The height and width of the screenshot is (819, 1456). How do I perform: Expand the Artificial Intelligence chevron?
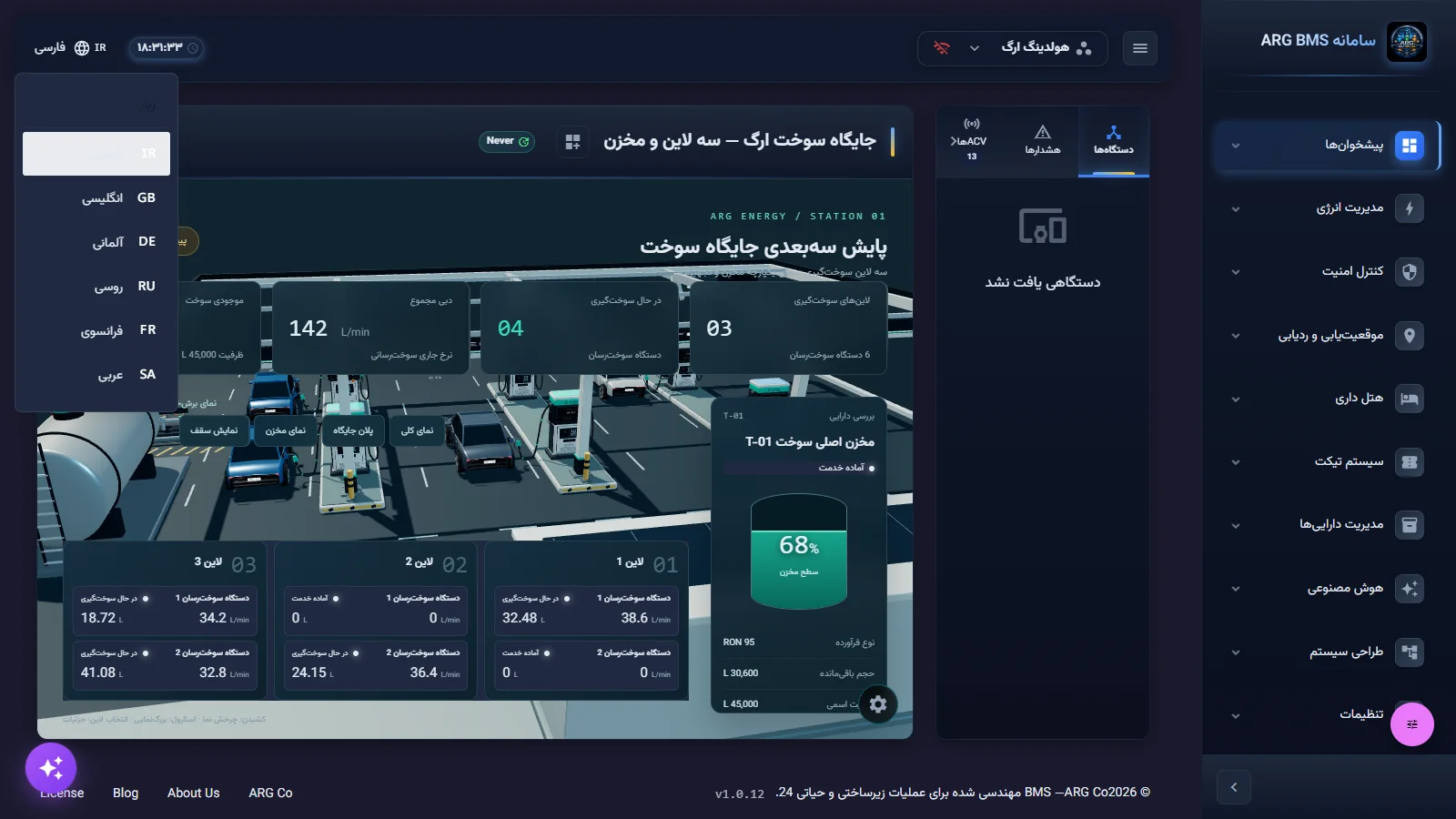click(1236, 589)
